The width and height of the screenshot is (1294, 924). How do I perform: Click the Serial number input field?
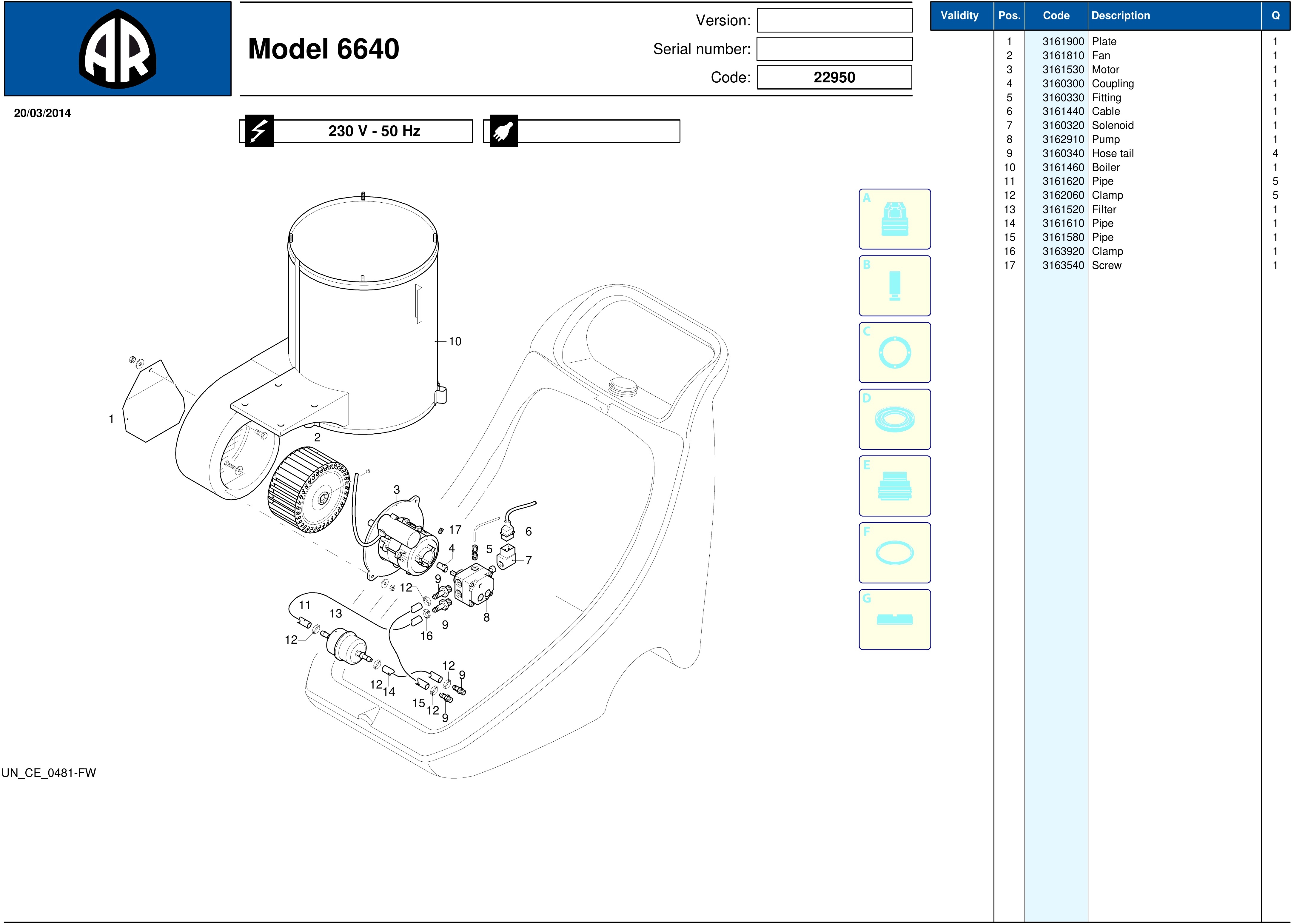click(834, 49)
